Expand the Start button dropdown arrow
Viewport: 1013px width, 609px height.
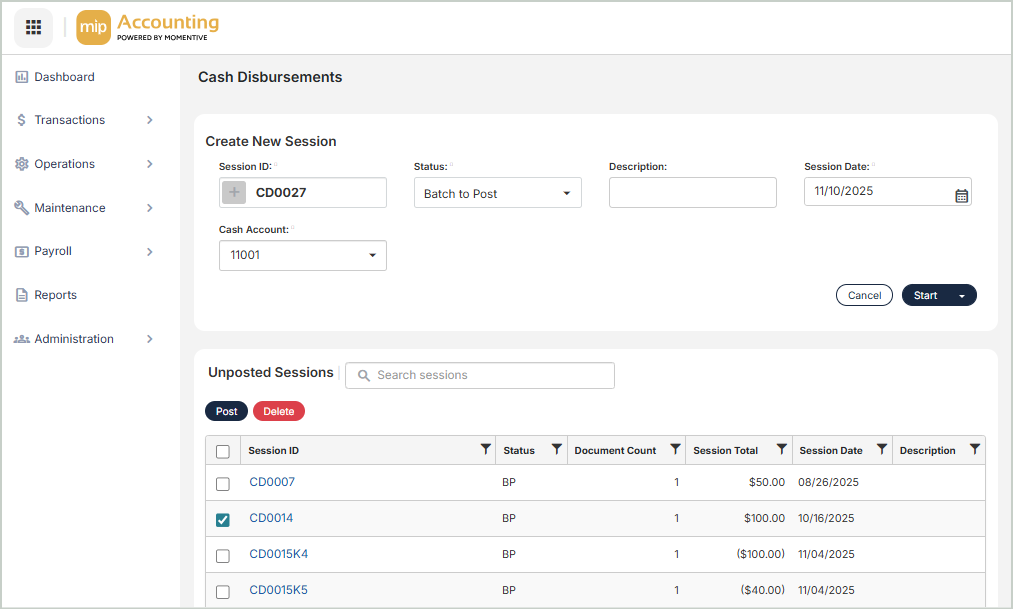pos(962,296)
